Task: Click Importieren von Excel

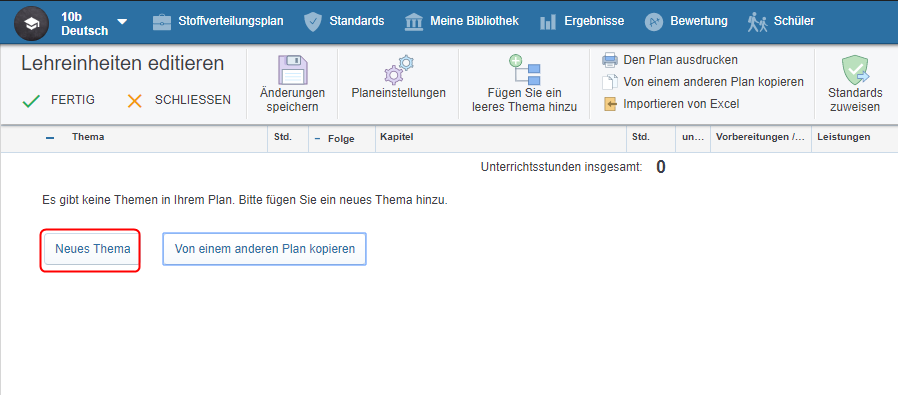Action: coord(681,104)
